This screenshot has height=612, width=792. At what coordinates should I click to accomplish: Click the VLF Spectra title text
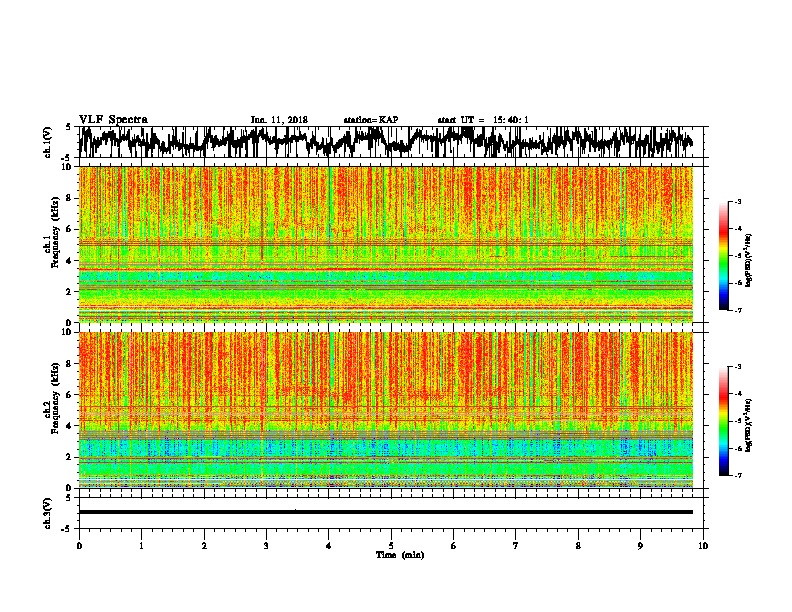pos(113,120)
